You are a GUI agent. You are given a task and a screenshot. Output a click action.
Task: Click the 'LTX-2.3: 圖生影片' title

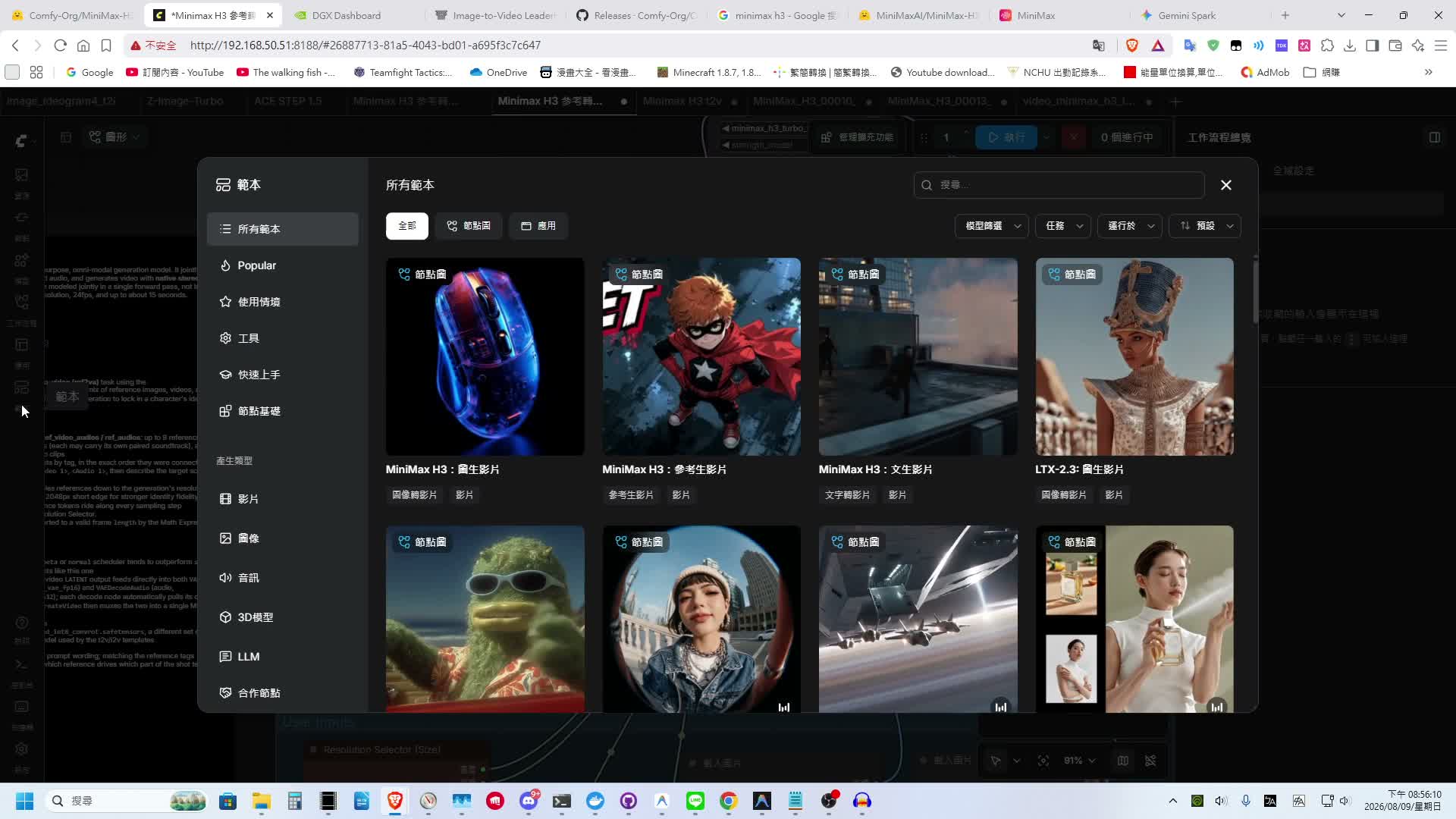coord(1080,469)
